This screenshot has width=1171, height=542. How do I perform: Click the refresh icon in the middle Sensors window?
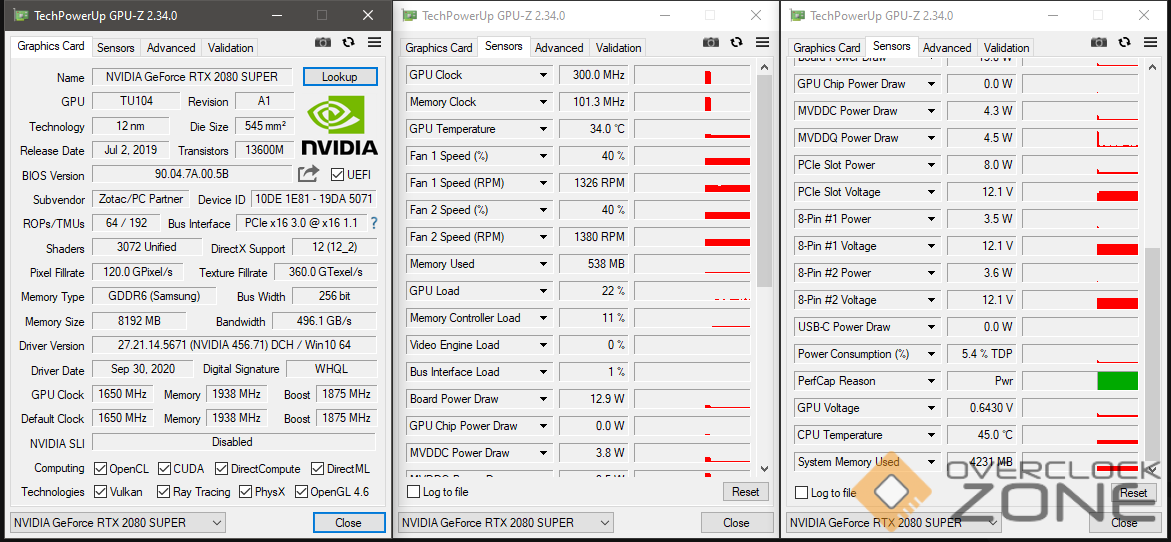736,43
